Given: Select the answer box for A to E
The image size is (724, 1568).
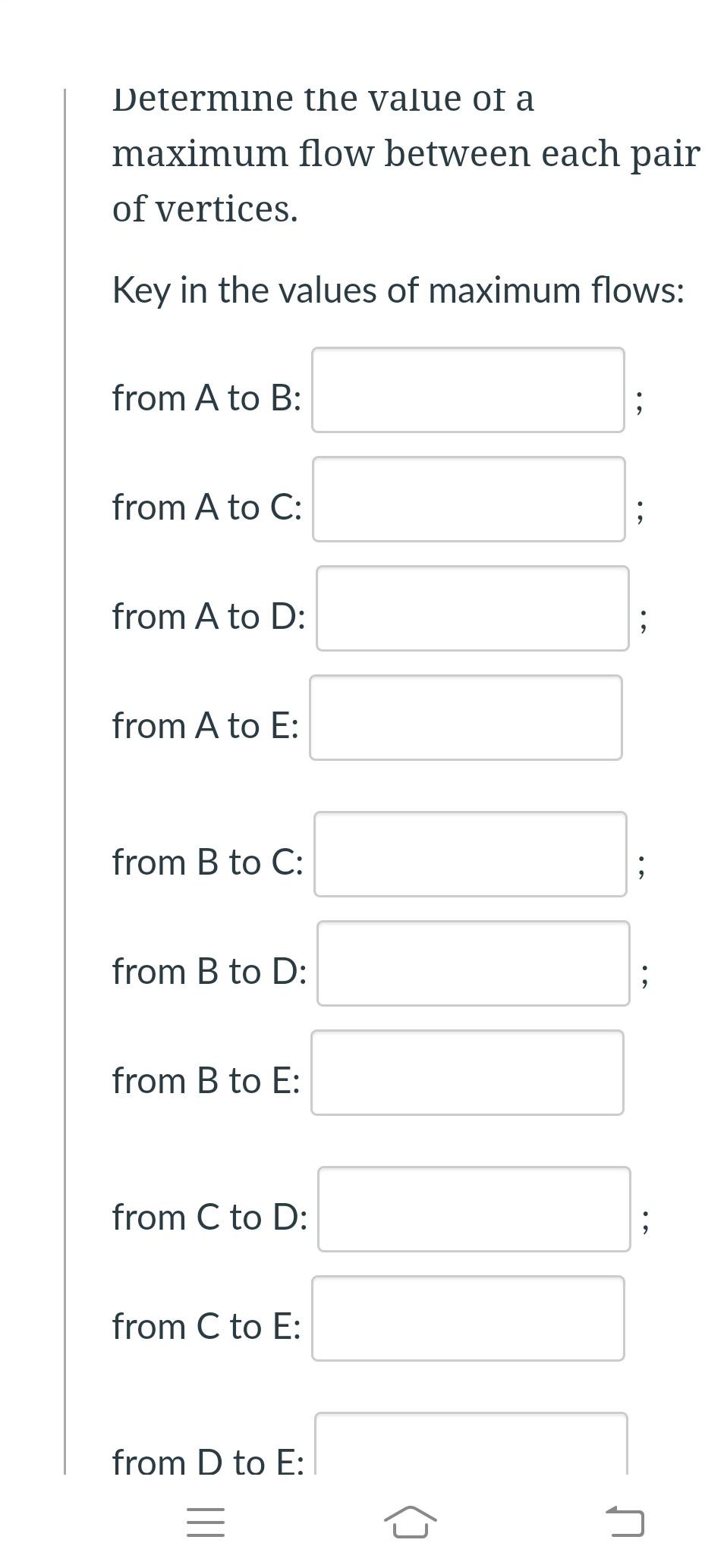Looking at the screenshot, I should coord(465,717).
